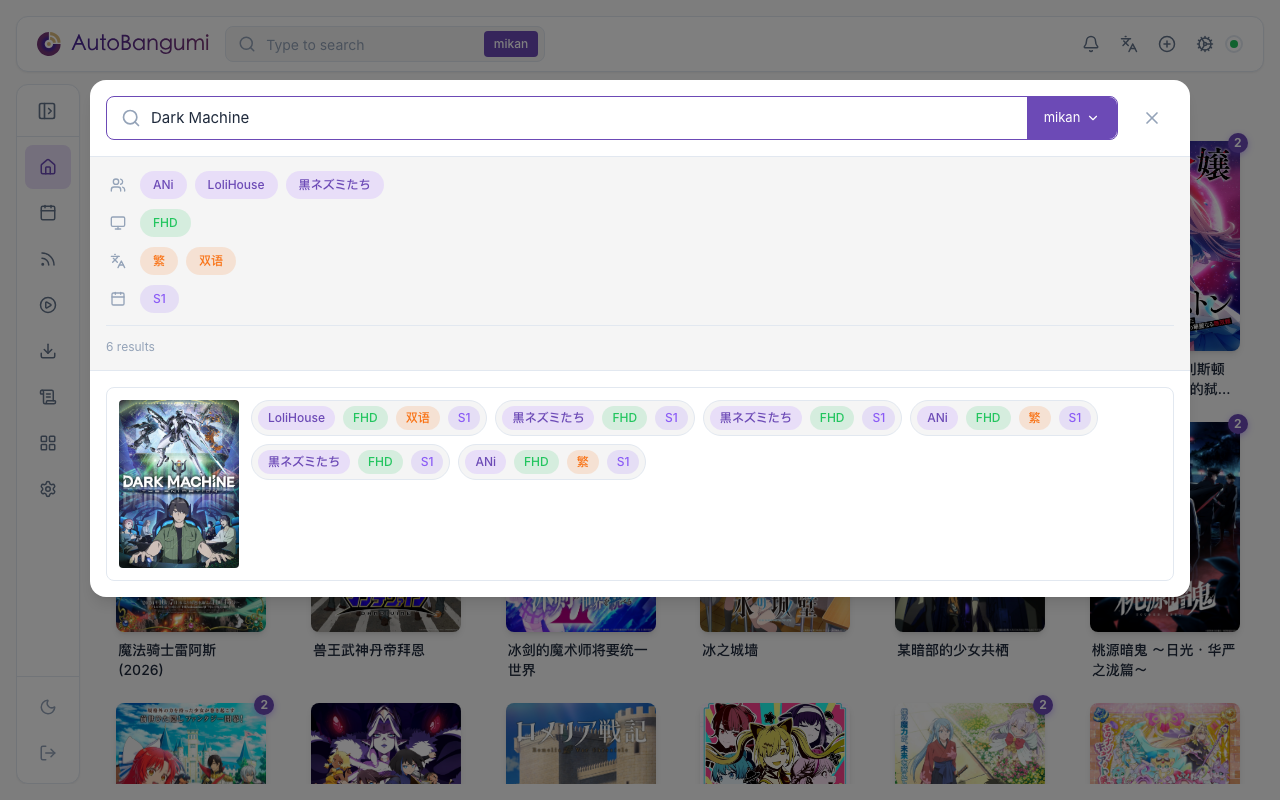Close the search dialog

(1152, 118)
